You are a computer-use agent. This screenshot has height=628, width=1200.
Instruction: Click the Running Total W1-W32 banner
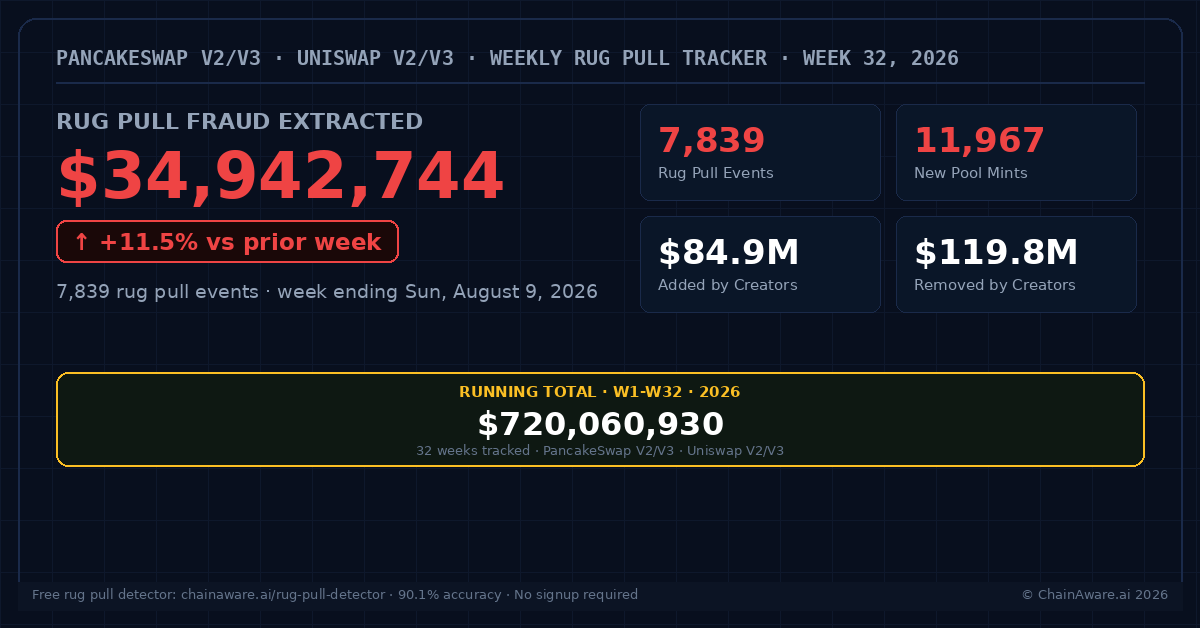tap(600, 419)
